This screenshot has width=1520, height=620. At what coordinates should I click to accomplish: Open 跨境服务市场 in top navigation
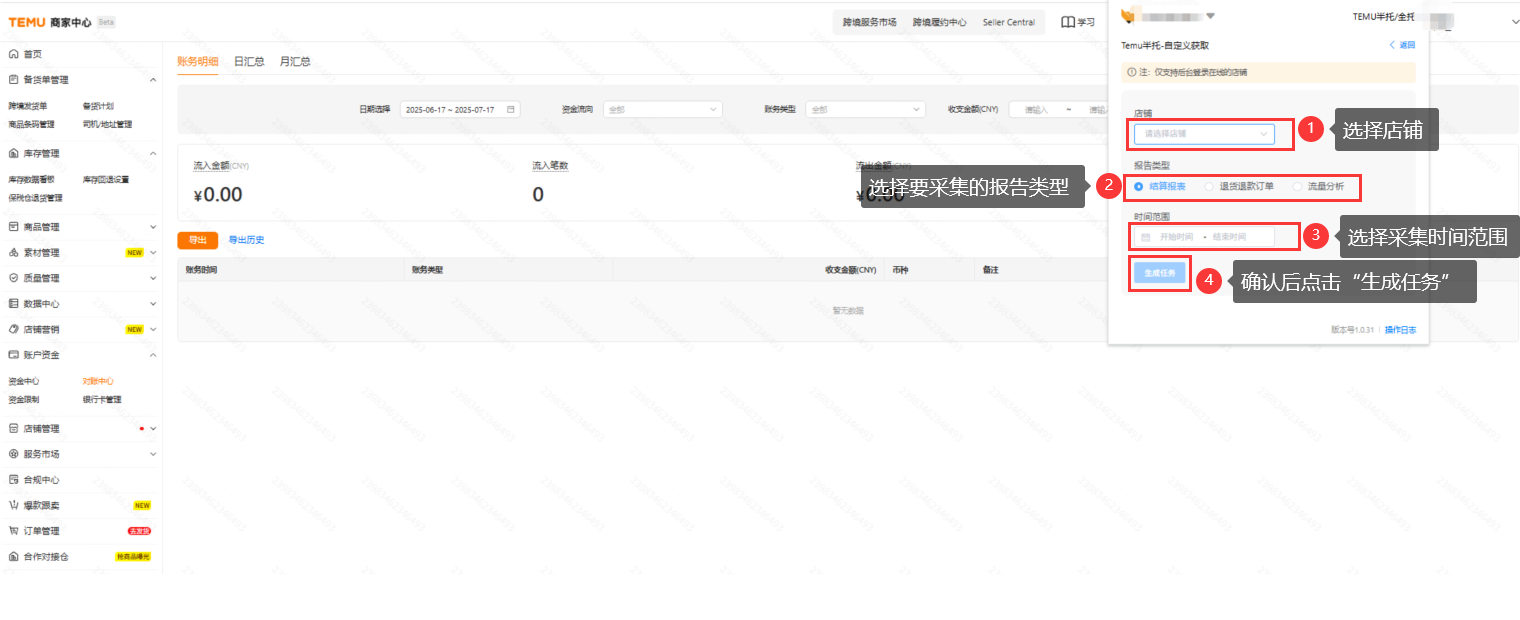coord(869,22)
